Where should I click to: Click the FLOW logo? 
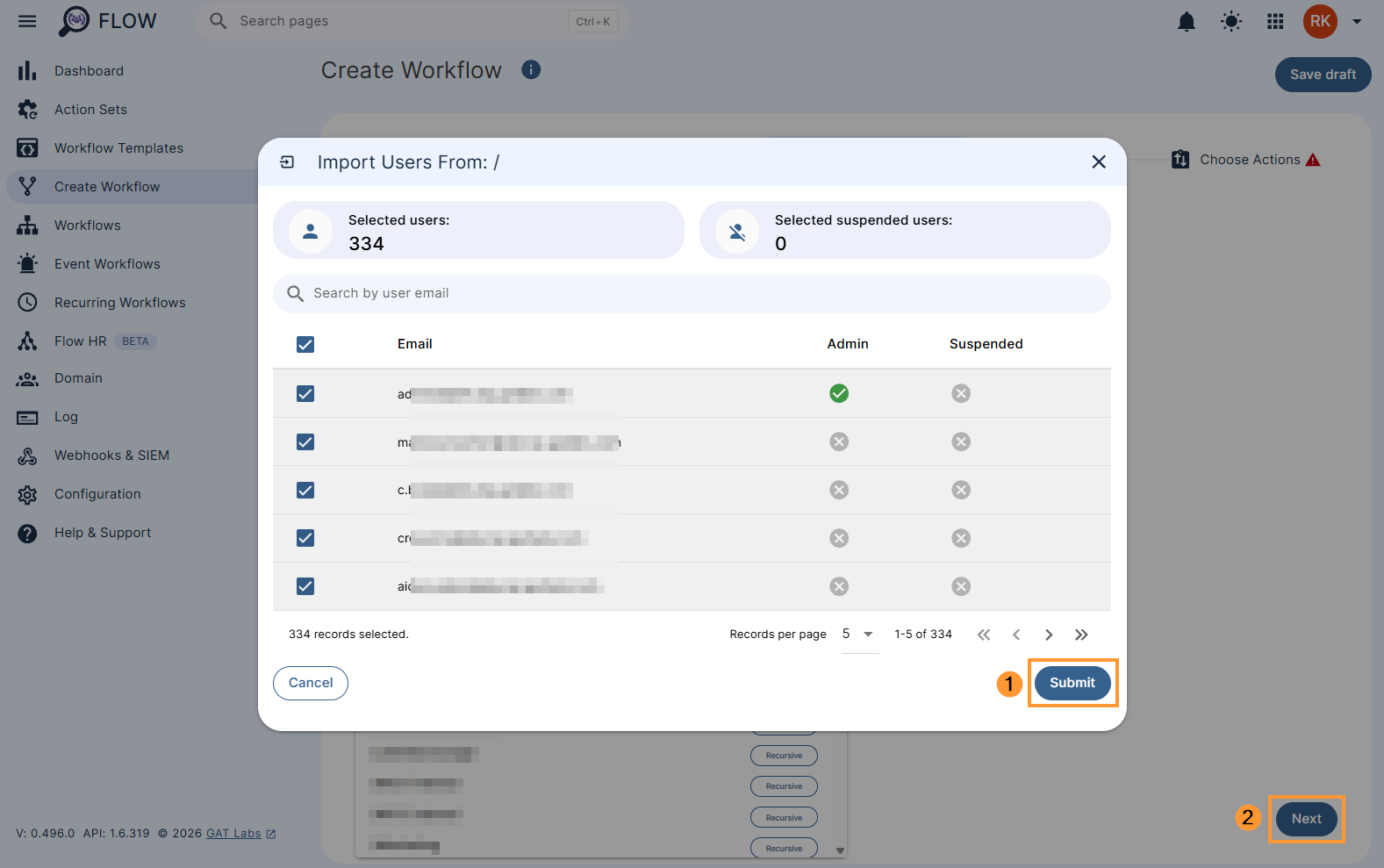coord(107,21)
